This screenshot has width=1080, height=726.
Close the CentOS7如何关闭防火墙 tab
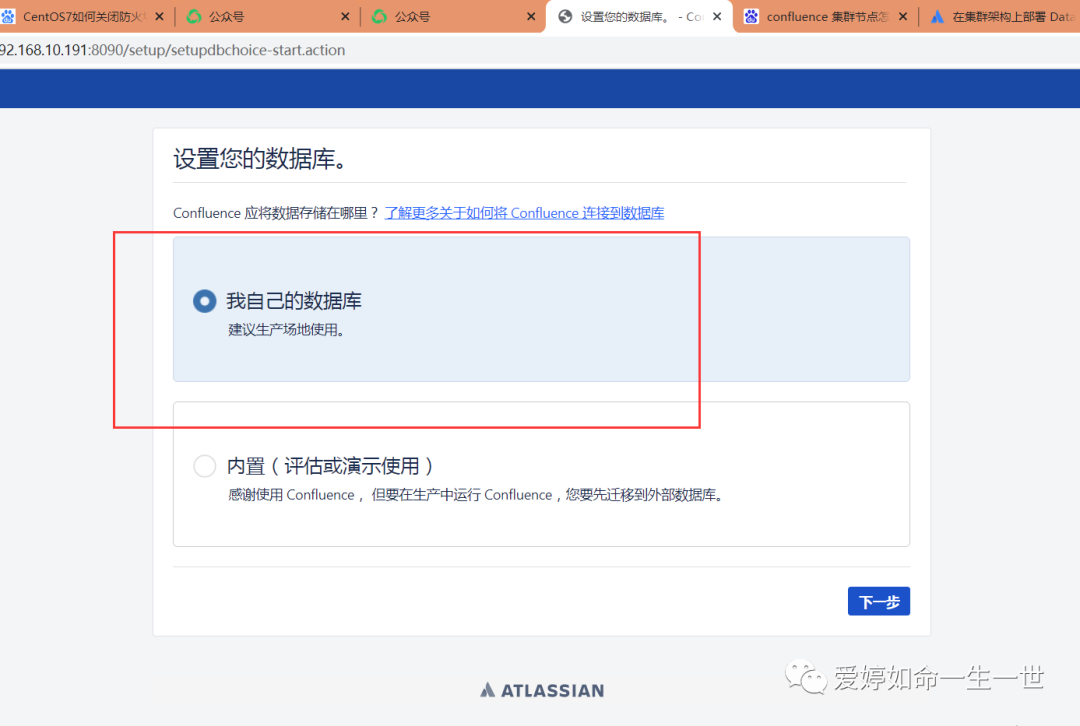(159, 17)
